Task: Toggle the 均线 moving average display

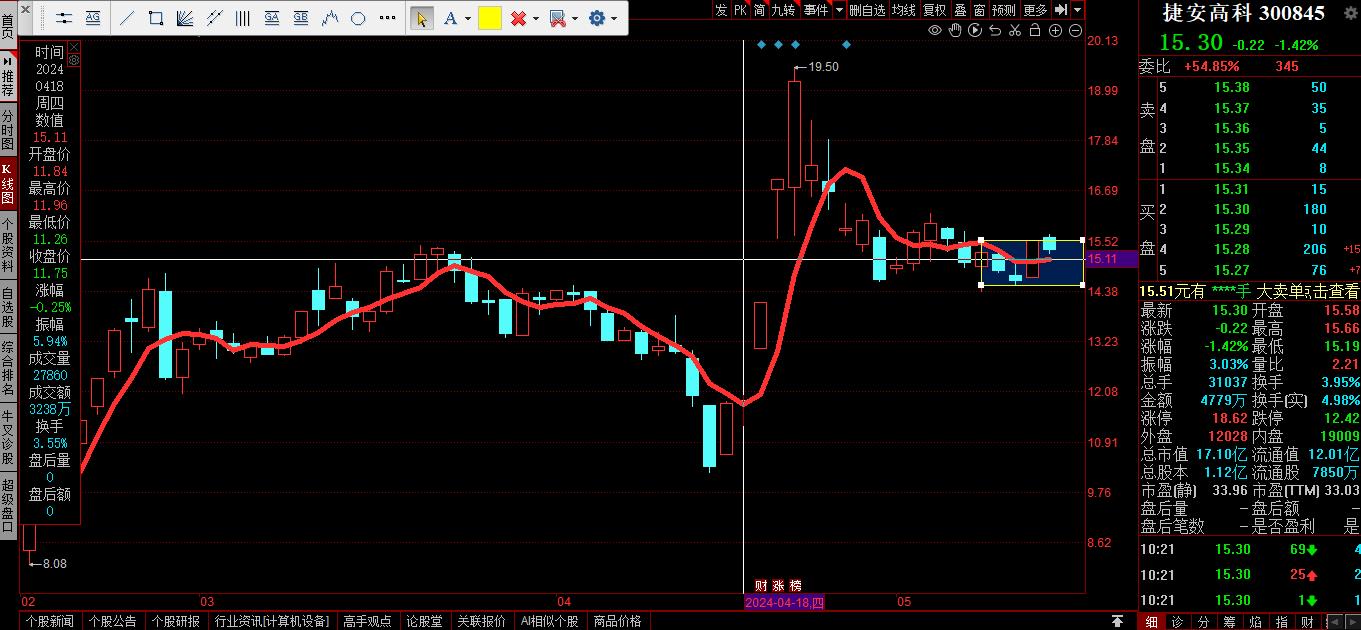Action: [x=904, y=9]
